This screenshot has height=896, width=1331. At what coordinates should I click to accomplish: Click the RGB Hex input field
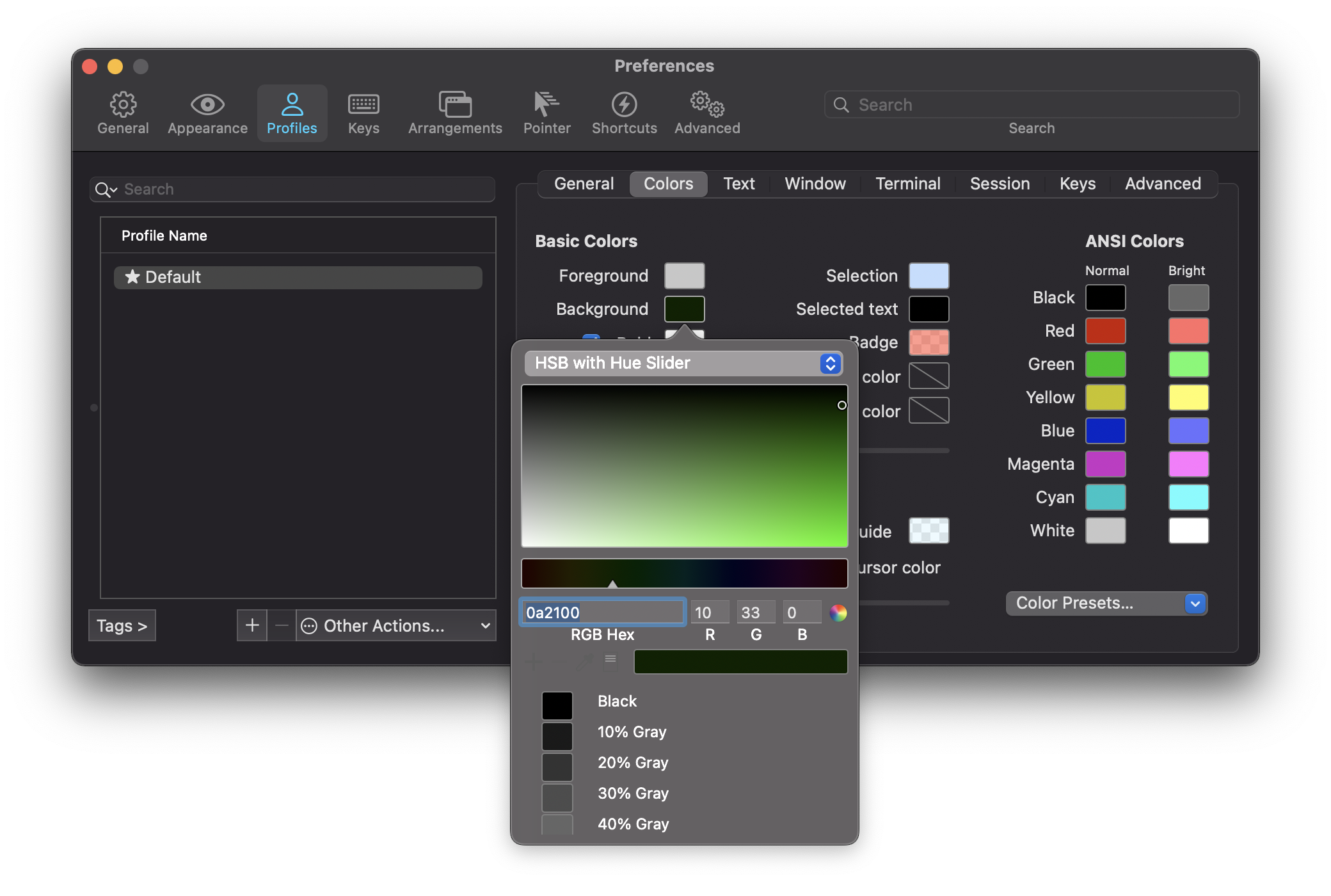click(x=602, y=612)
